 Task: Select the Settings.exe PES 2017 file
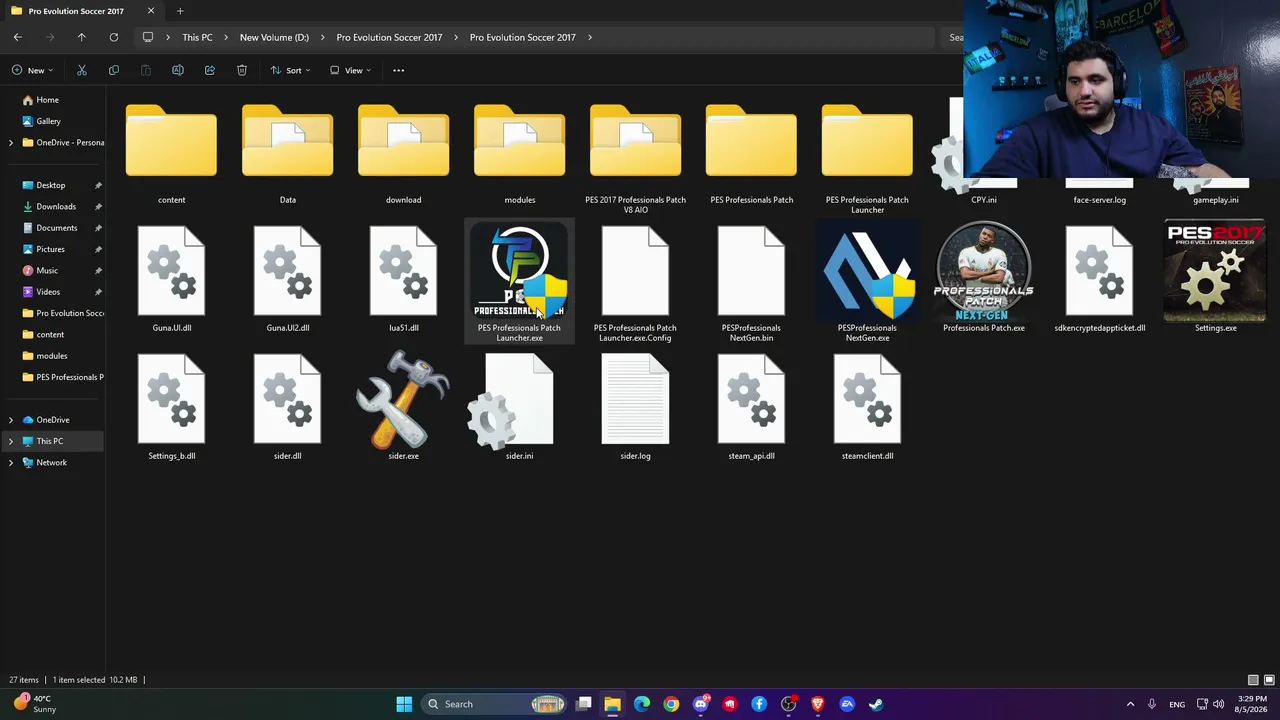(x=1215, y=278)
